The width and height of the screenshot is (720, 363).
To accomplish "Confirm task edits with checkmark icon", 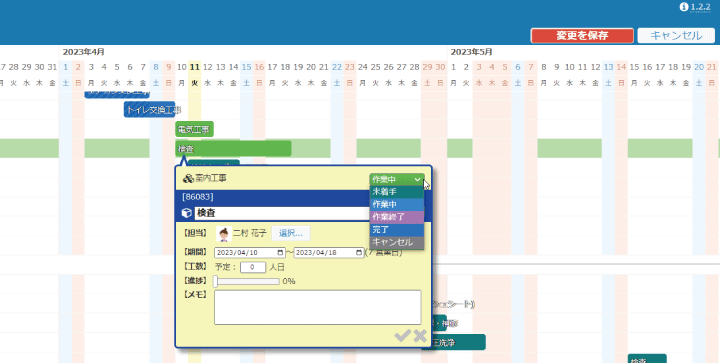I will tap(402, 336).
